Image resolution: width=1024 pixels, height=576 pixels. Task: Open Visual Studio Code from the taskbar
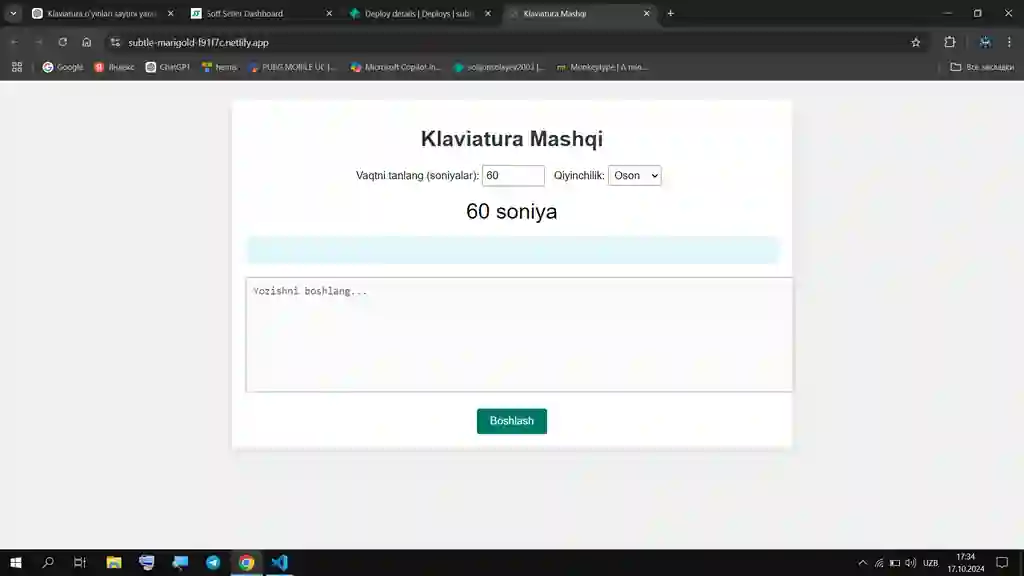[279, 563]
